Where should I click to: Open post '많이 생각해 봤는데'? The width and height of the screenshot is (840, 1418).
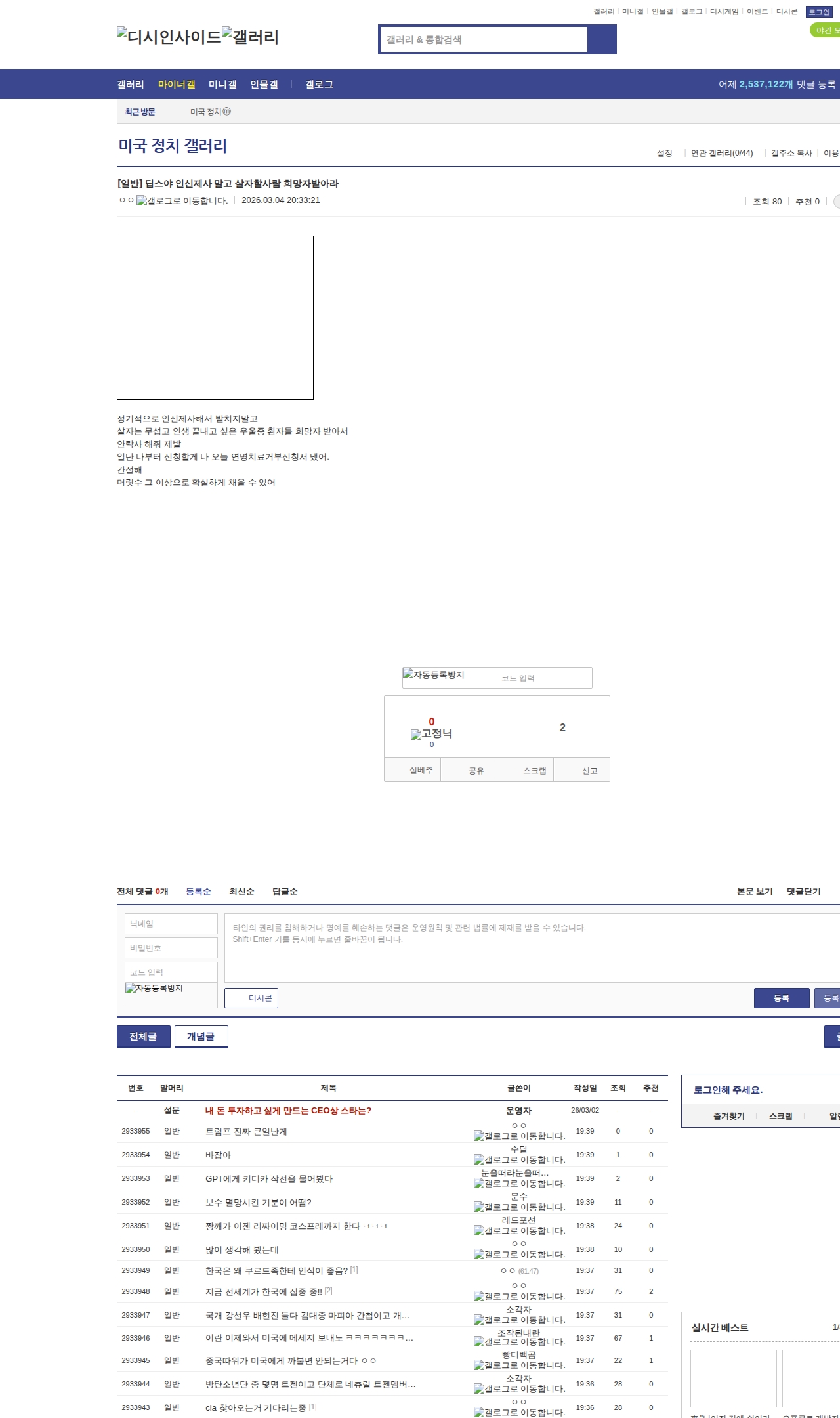point(242,1250)
